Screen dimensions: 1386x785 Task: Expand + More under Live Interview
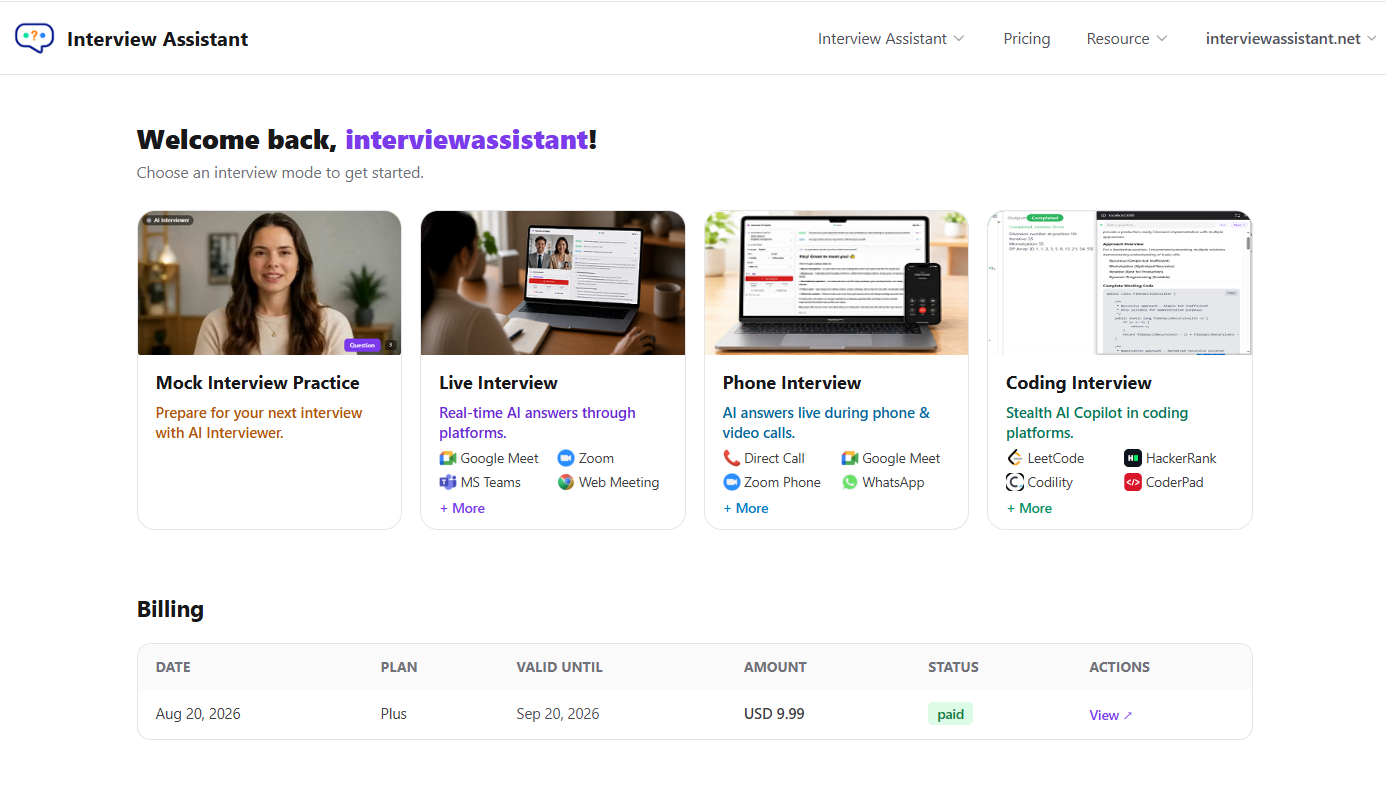tap(462, 508)
